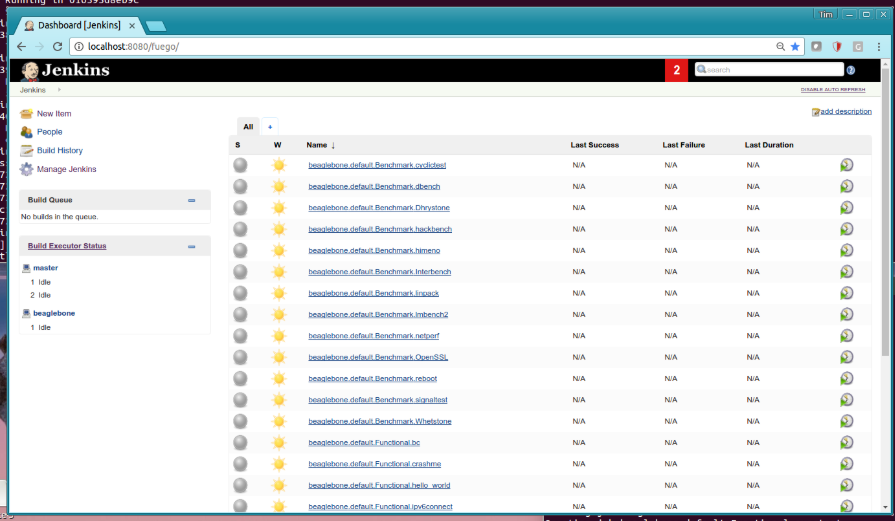Schedule a build for Benchmark.lmbench2
This screenshot has width=895, height=521.
[846, 314]
